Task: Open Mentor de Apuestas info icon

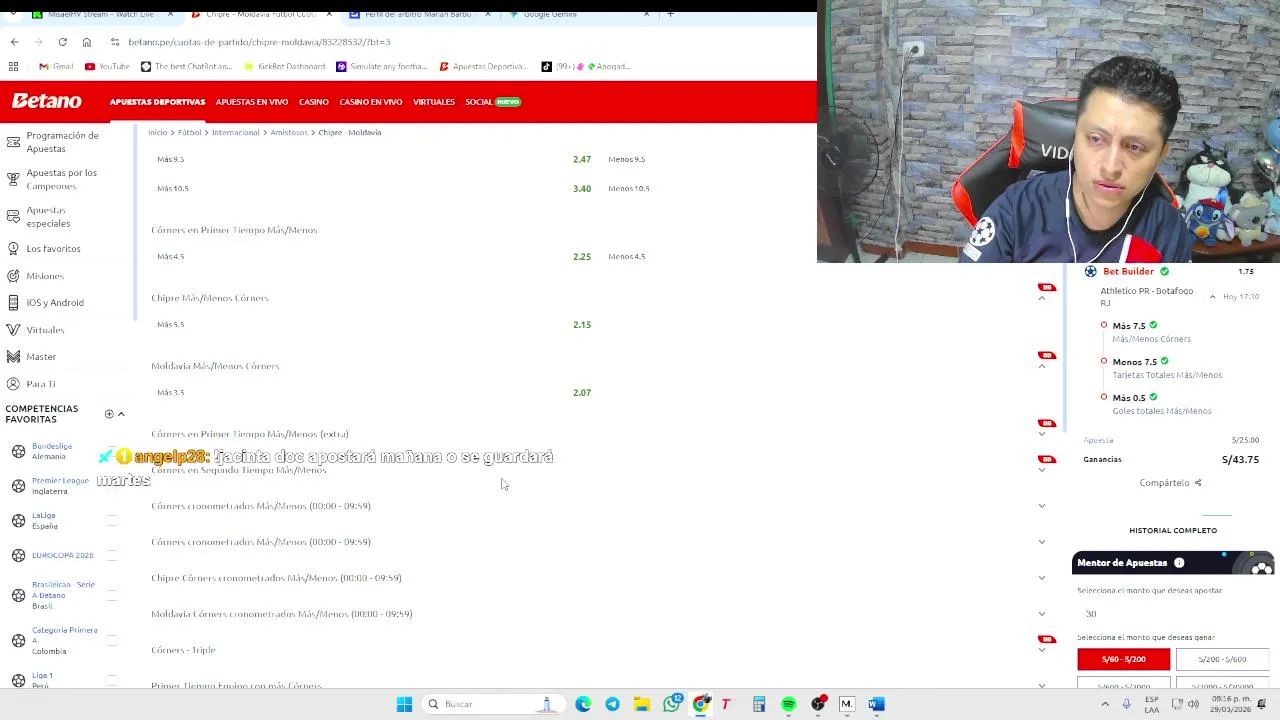Action: 1179,563
